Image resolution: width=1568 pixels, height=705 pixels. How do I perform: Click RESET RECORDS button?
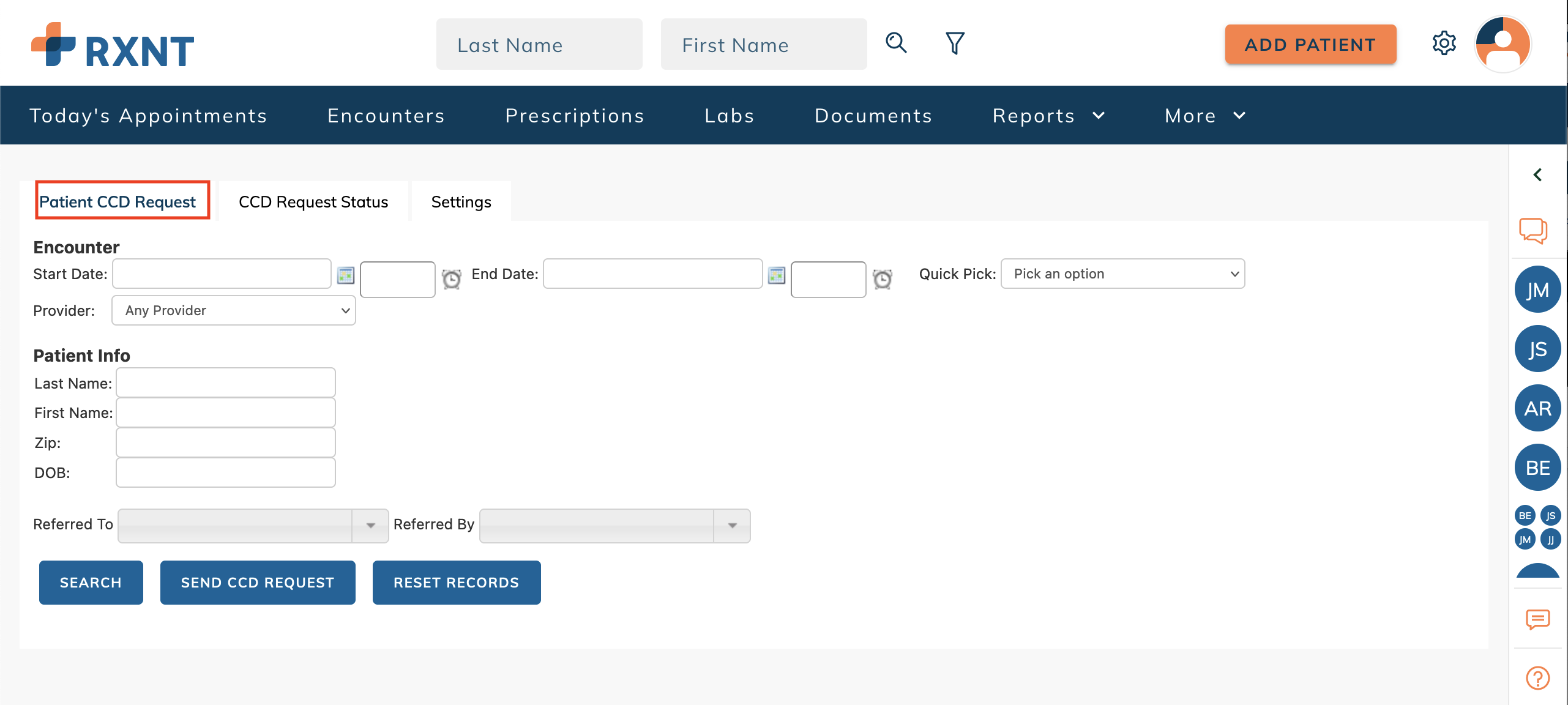point(457,583)
